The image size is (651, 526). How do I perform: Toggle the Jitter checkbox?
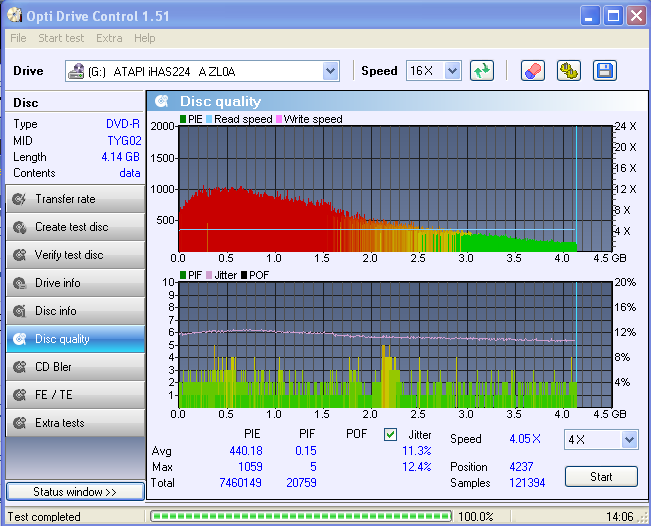point(390,435)
